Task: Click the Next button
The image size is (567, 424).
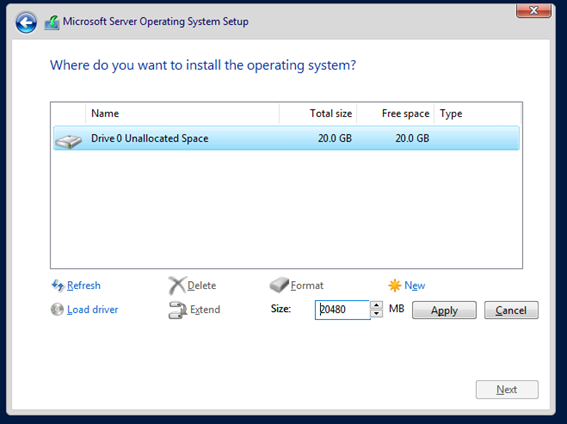Action: coord(507,389)
